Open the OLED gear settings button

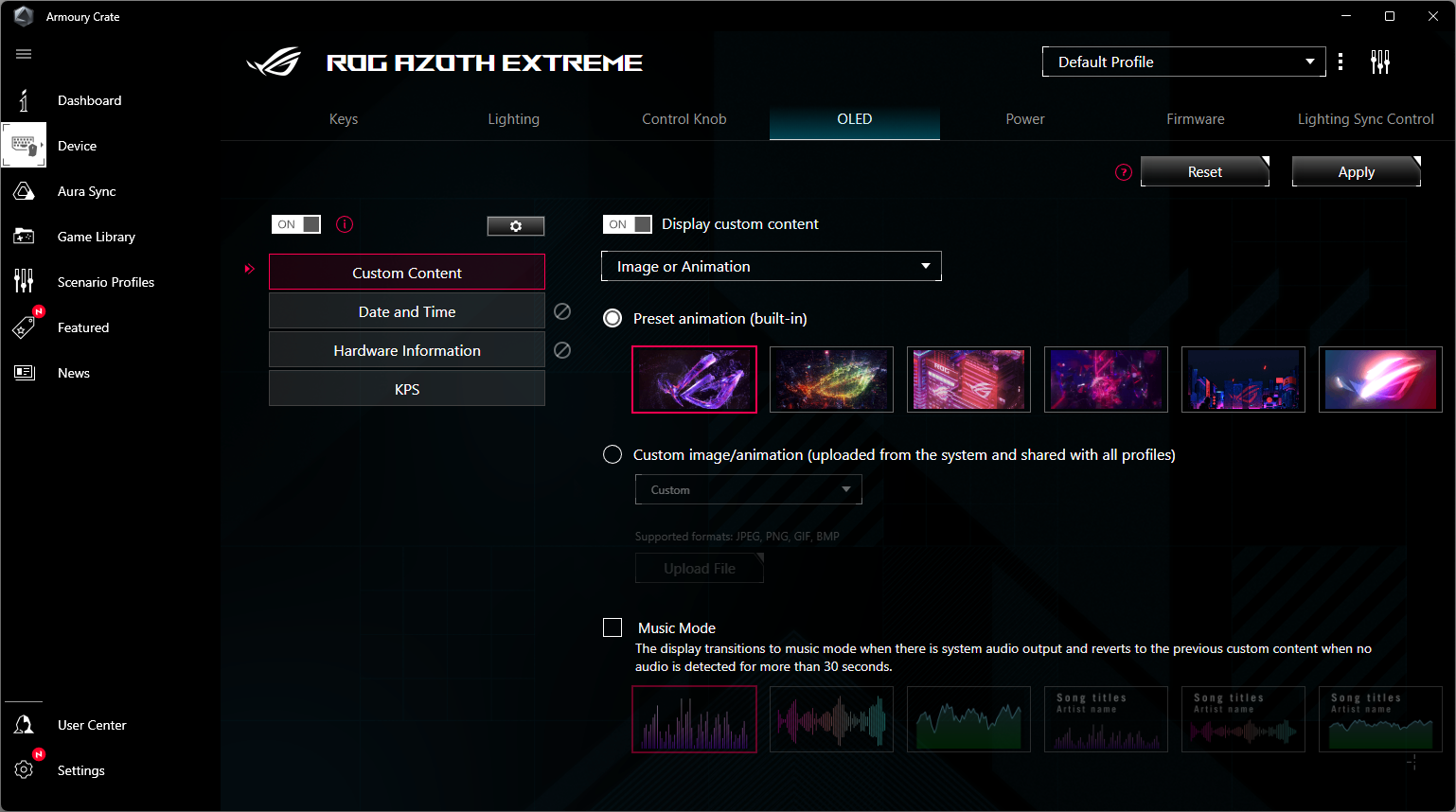(516, 226)
